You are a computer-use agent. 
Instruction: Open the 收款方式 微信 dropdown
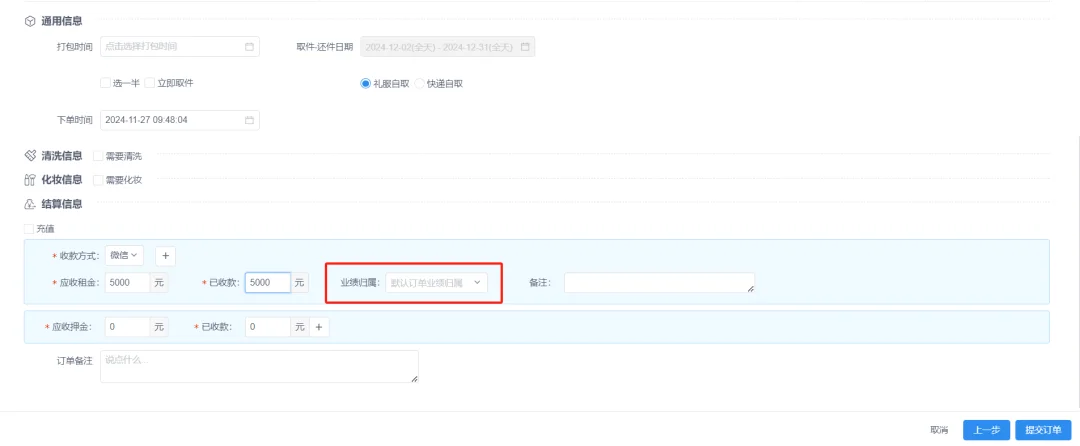[x=124, y=256]
